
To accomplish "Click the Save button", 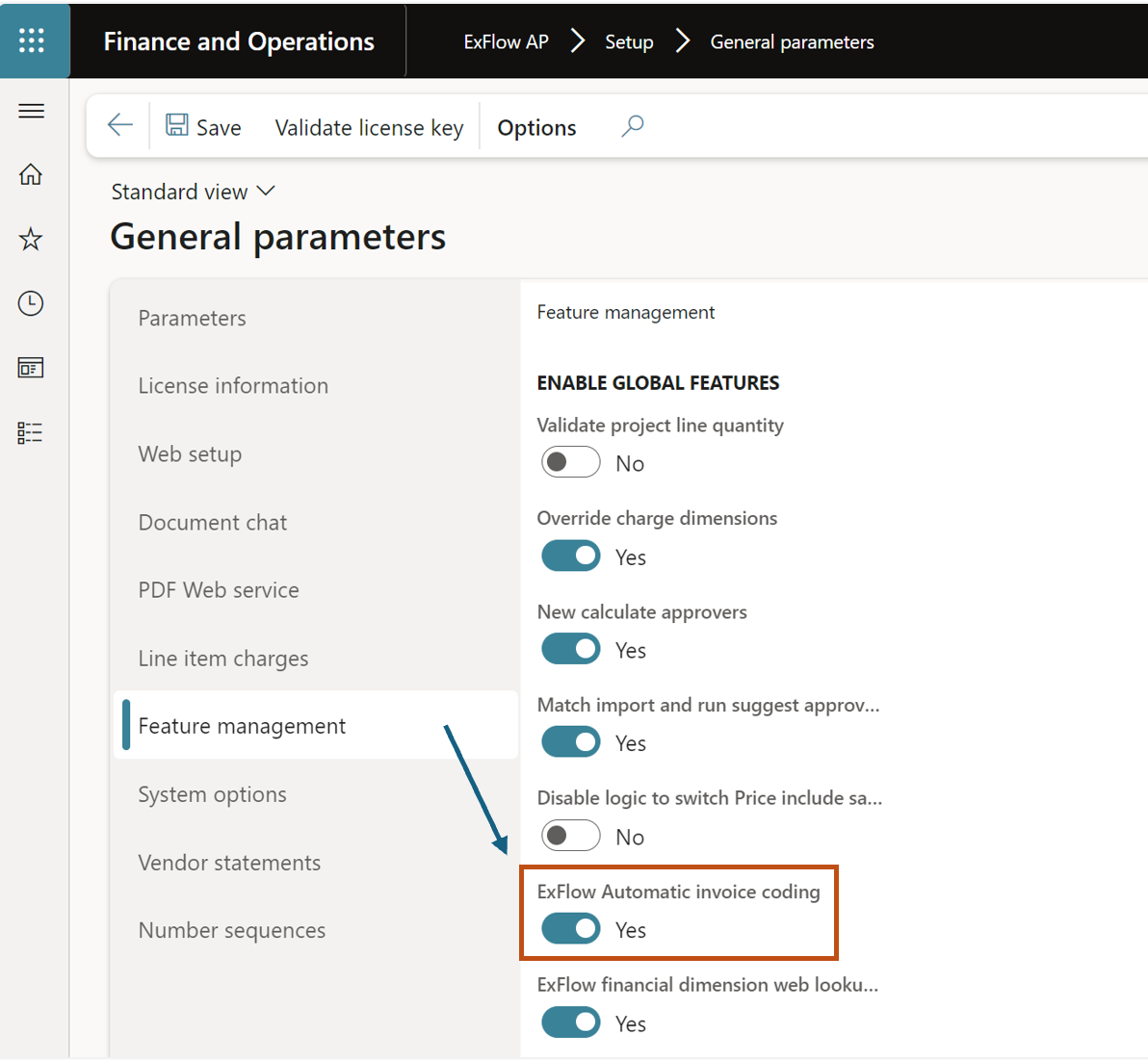I will point(203,126).
